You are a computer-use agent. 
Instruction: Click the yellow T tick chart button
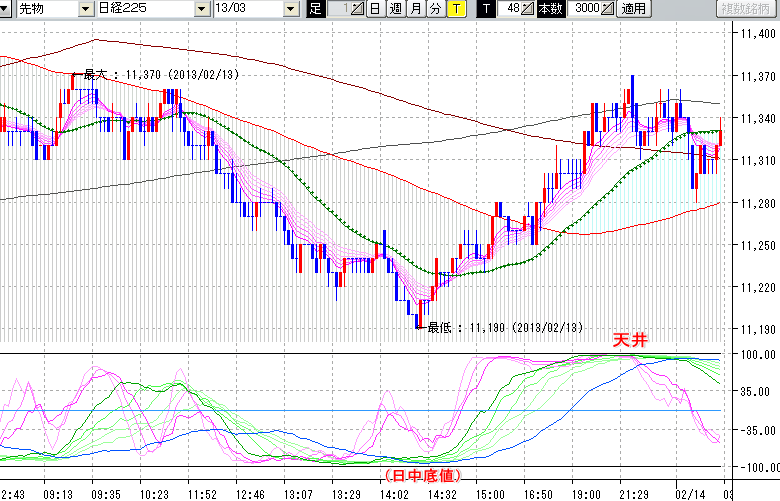click(455, 9)
